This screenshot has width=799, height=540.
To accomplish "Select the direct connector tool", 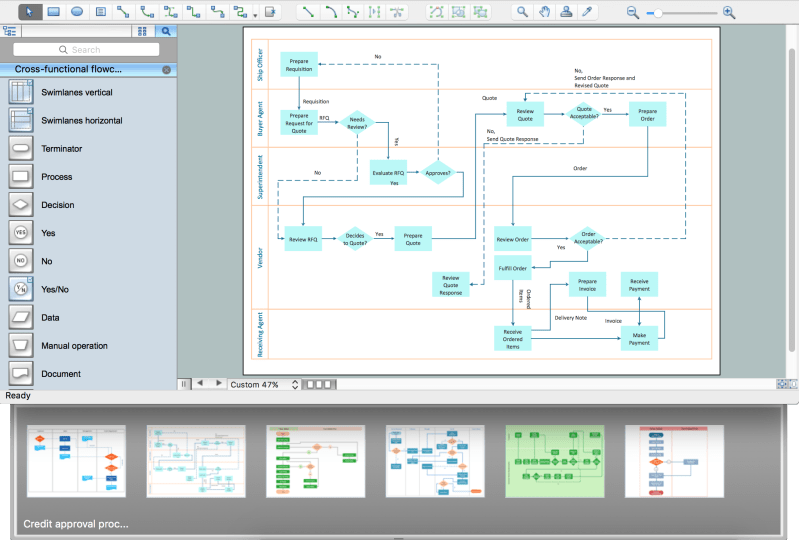I will pyautogui.click(x=123, y=11).
